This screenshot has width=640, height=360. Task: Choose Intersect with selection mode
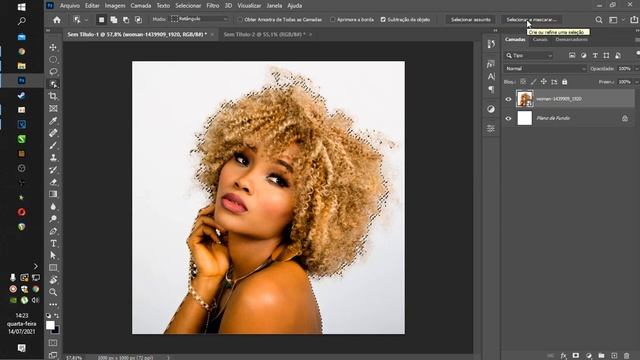(x=138, y=20)
